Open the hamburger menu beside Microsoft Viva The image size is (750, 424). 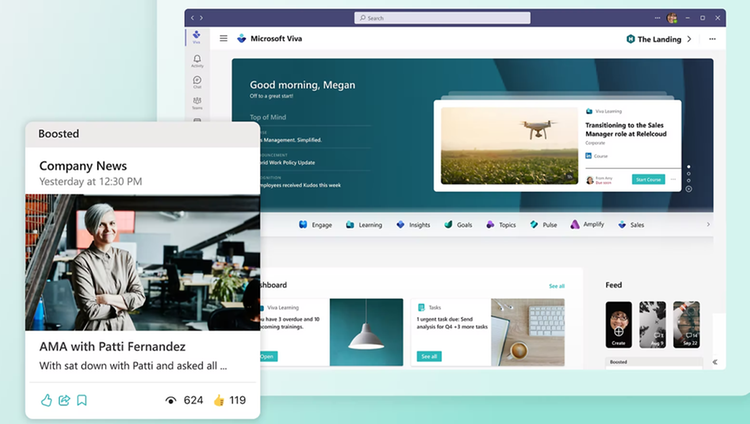[223, 38]
